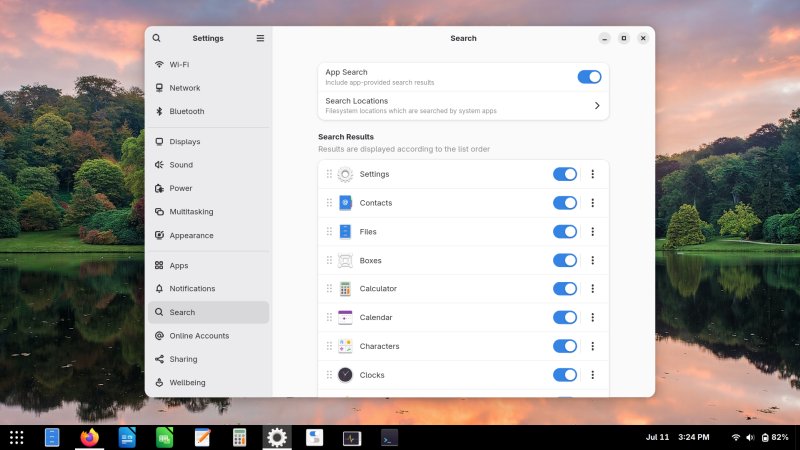Go to Appearance settings panel

(191, 235)
